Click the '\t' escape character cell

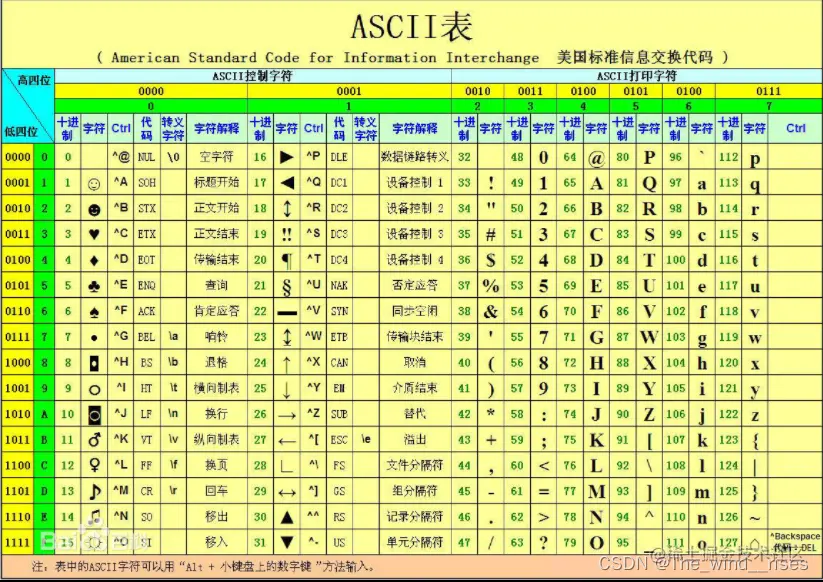pos(173,388)
